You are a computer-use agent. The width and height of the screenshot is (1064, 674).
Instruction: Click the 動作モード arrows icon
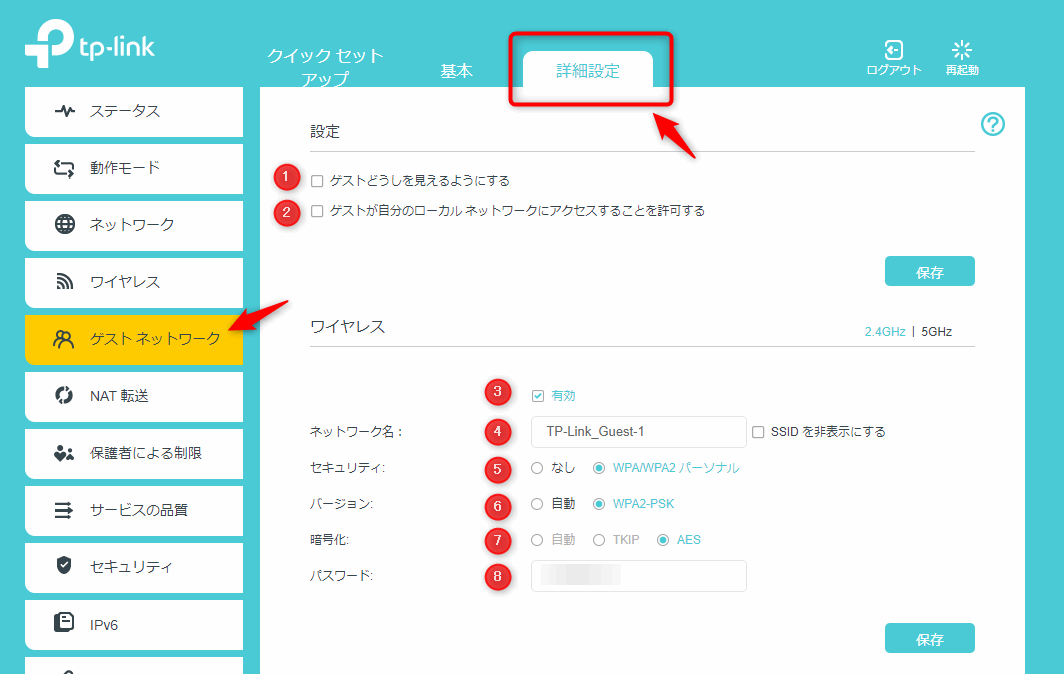point(64,168)
